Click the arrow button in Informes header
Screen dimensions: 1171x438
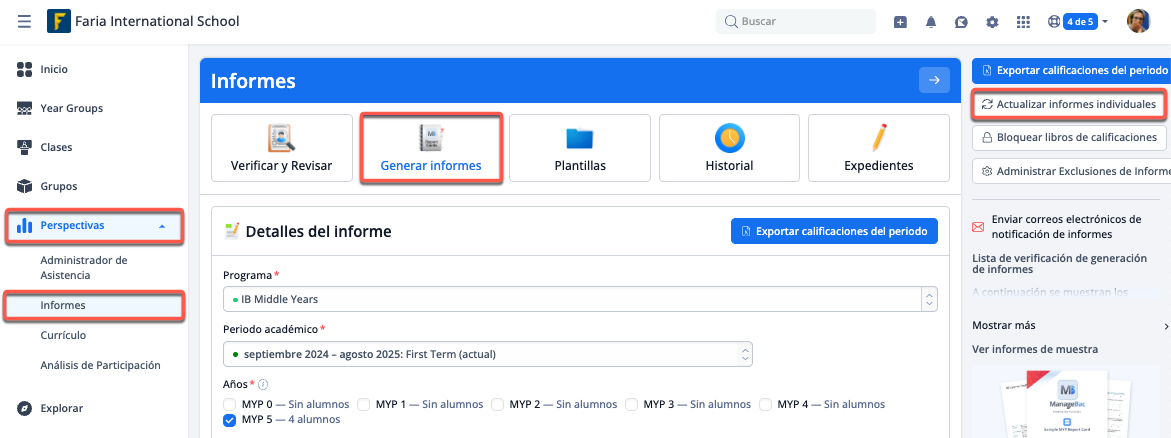pos(934,81)
